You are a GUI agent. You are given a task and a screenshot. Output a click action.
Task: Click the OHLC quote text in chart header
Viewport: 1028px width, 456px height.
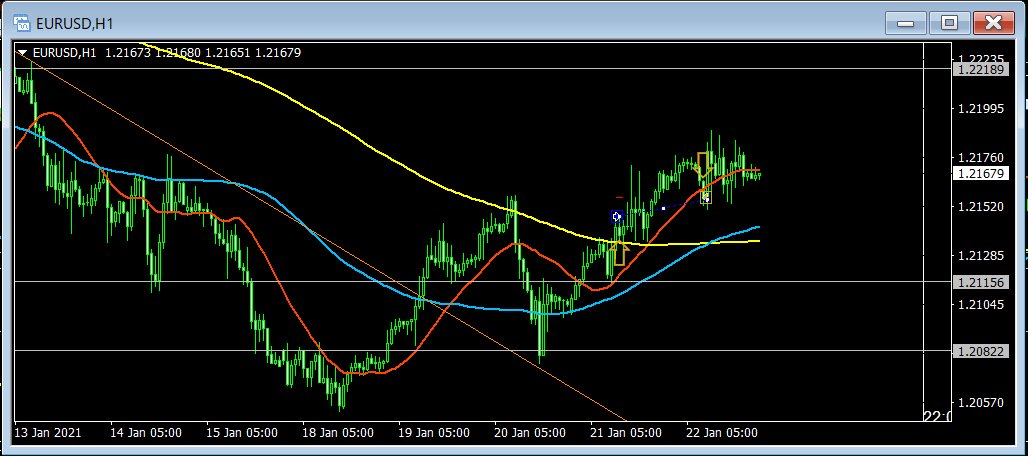pos(201,53)
